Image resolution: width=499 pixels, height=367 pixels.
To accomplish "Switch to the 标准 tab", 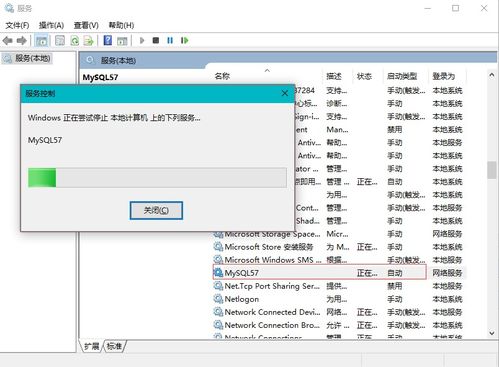I will [x=114, y=346].
